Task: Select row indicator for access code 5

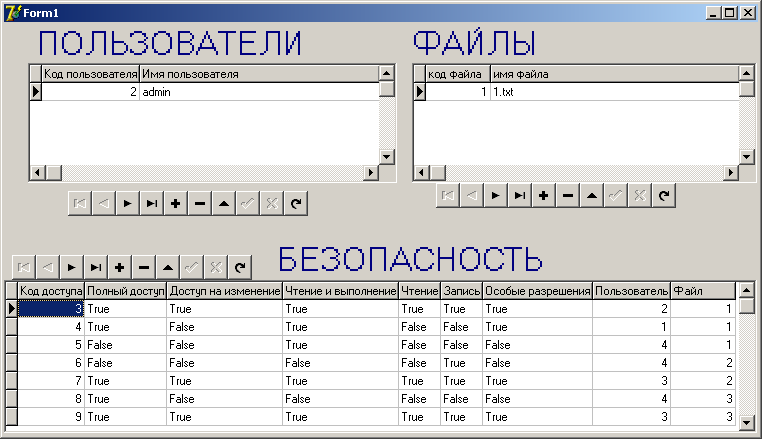Action: pyautogui.click(x=11, y=345)
